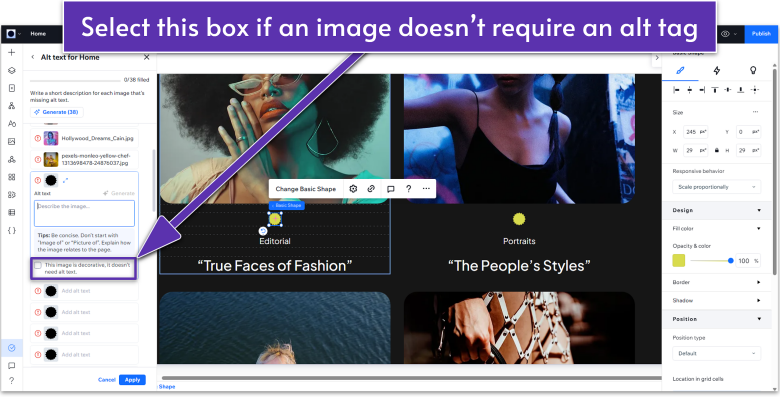Close the Alt text for Home panel
The image size is (780, 397).
point(146,57)
